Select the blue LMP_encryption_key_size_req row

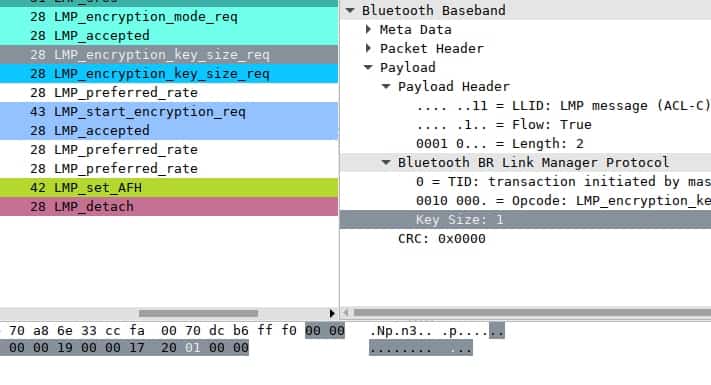[x=169, y=74]
